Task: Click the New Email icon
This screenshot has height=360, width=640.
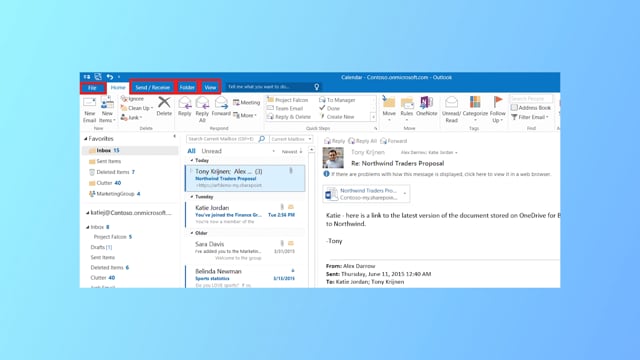Action: tap(89, 103)
